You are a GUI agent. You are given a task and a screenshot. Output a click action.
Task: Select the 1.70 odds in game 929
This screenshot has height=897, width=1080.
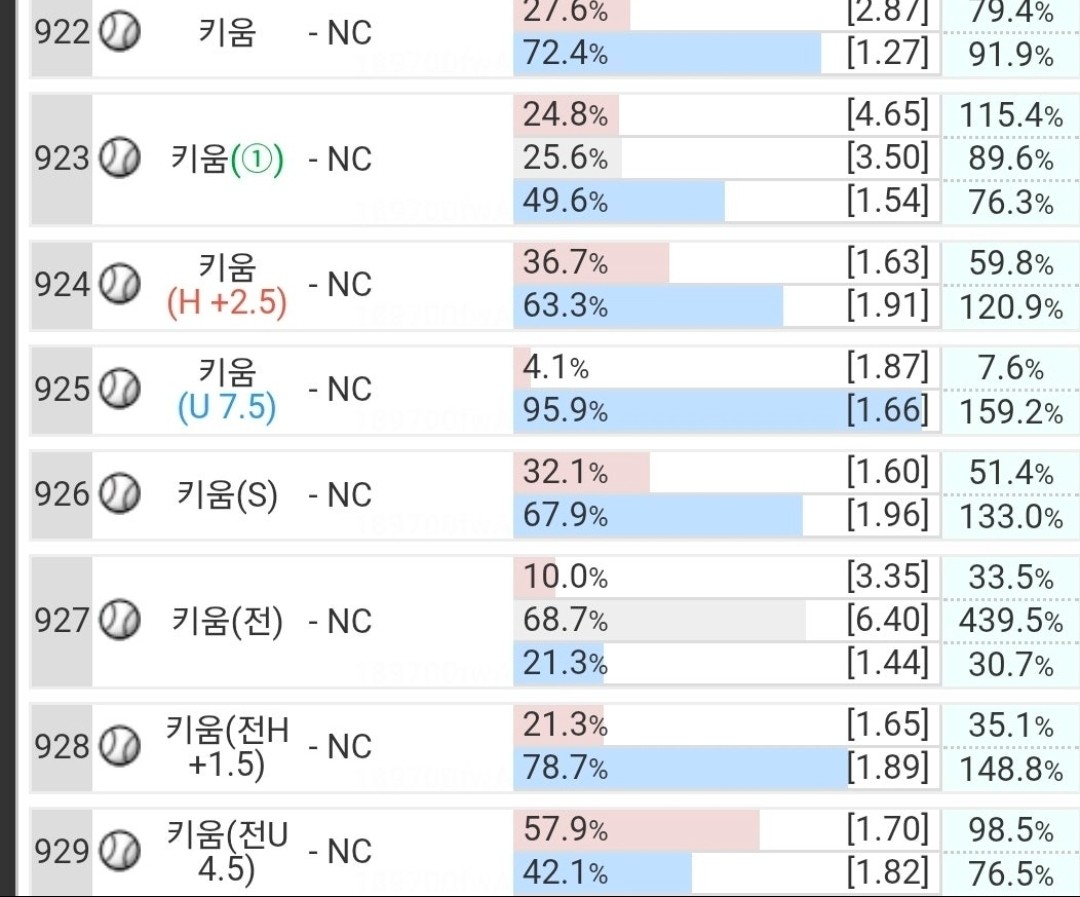click(888, 829)
